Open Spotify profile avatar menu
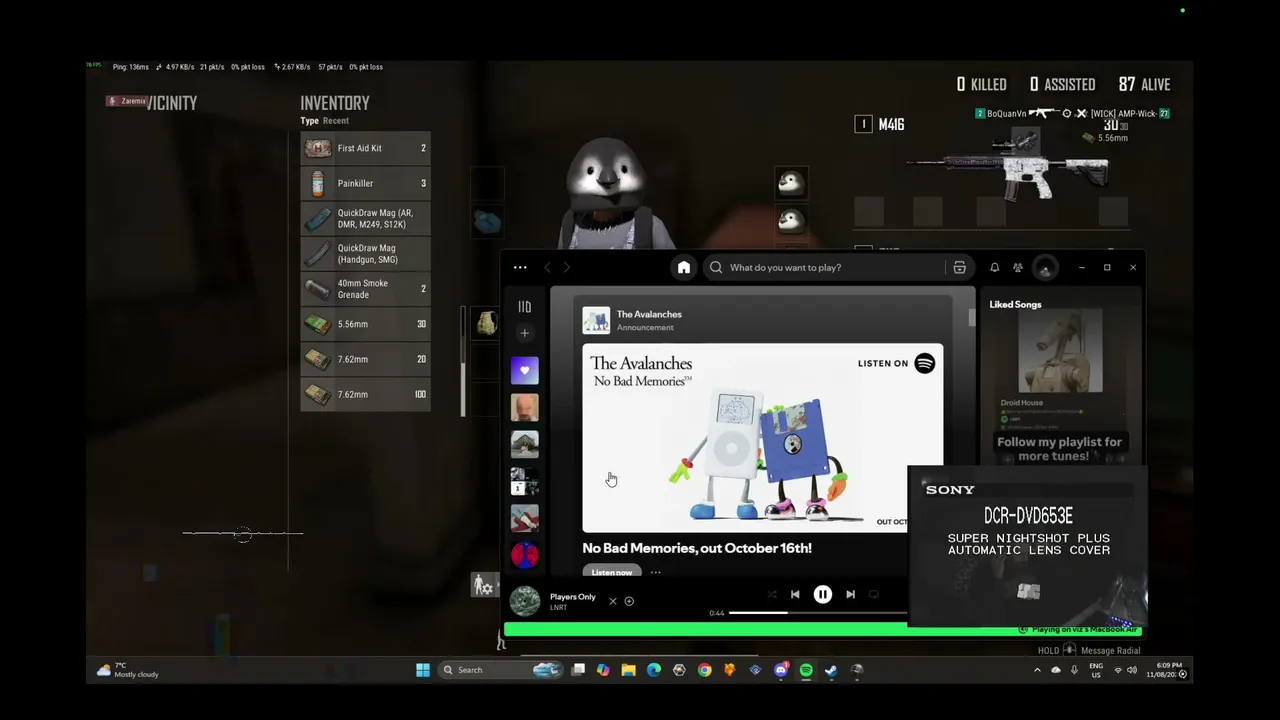 pyautogui.click(x=1045, y=267)
